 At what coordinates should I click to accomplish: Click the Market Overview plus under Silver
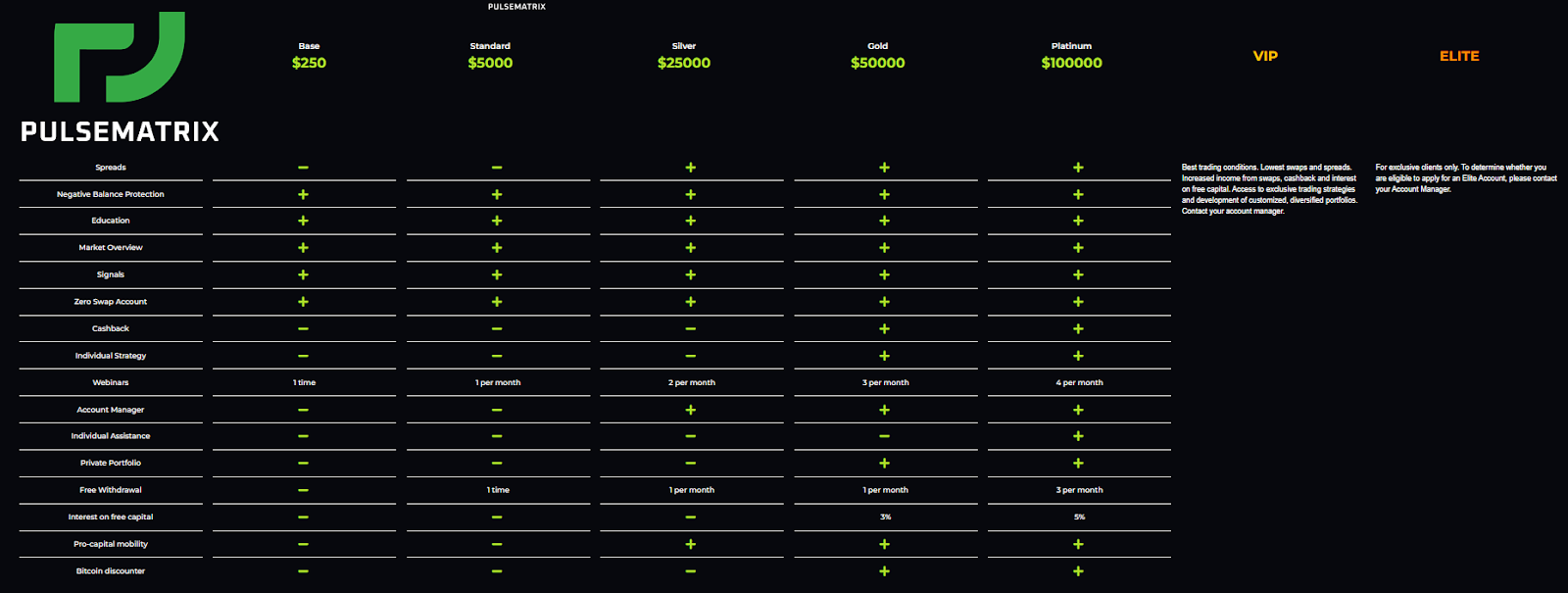tap(691, 248)
